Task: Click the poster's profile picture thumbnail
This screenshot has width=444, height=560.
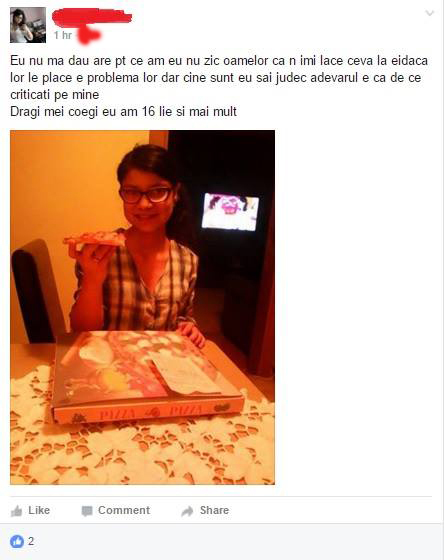Action: pyautogui.click(x=28, y=25)
